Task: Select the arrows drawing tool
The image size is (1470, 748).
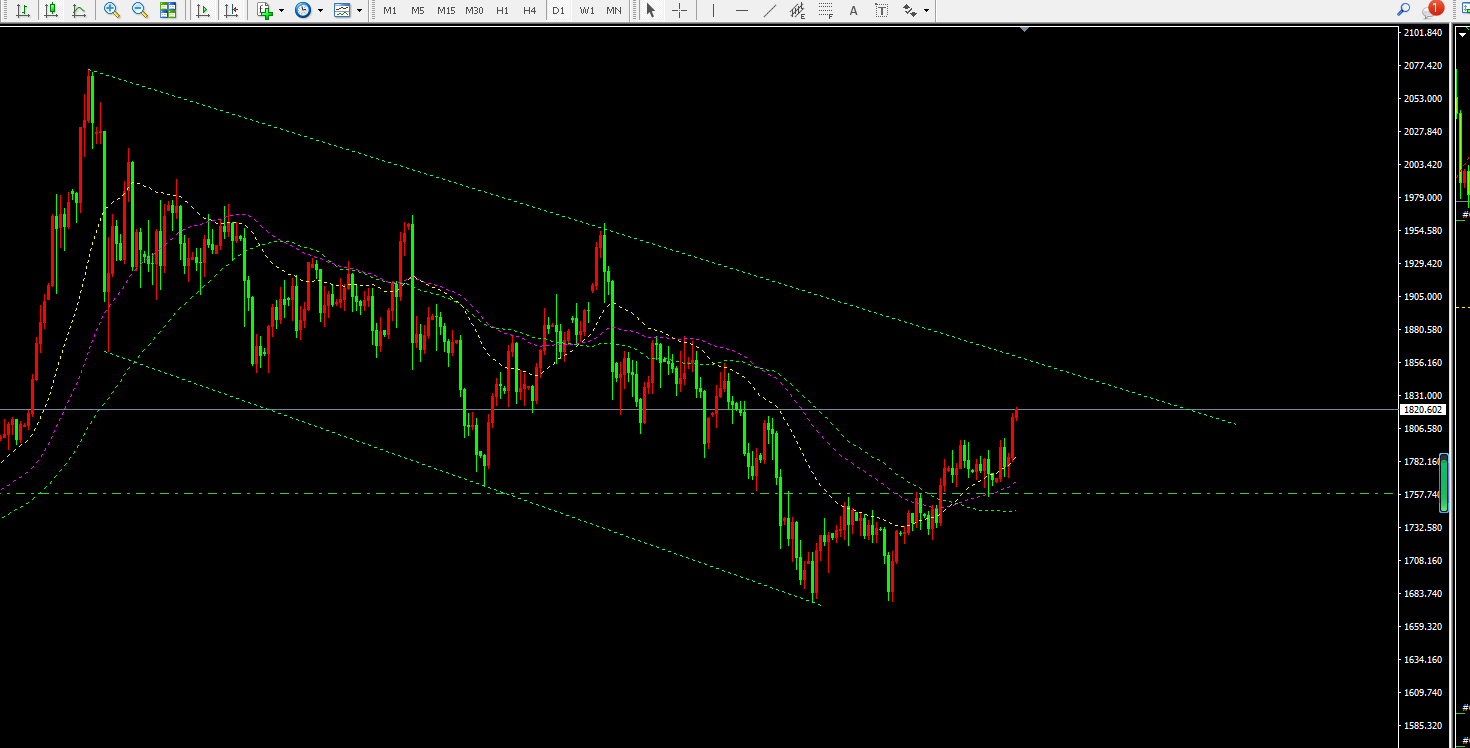Action: pos(909,10)
